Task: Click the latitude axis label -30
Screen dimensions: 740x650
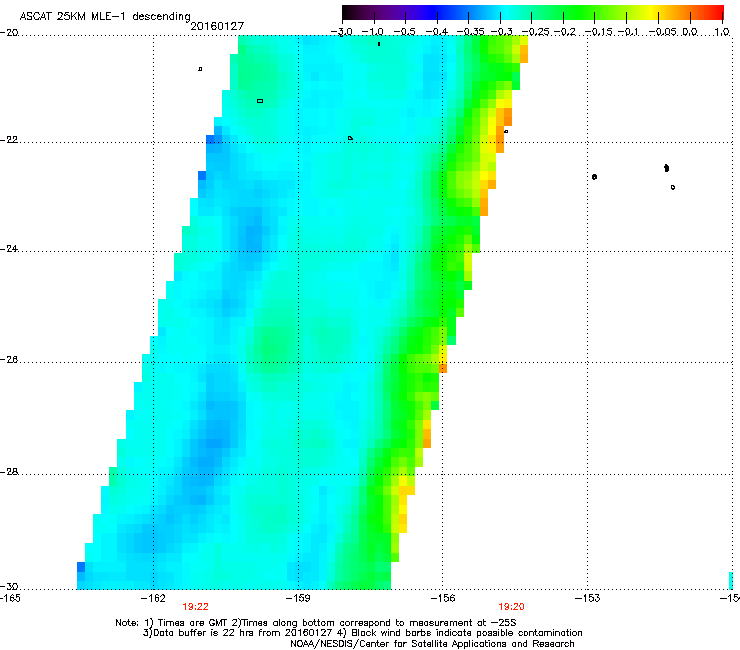Action: (x=9, y=586)
